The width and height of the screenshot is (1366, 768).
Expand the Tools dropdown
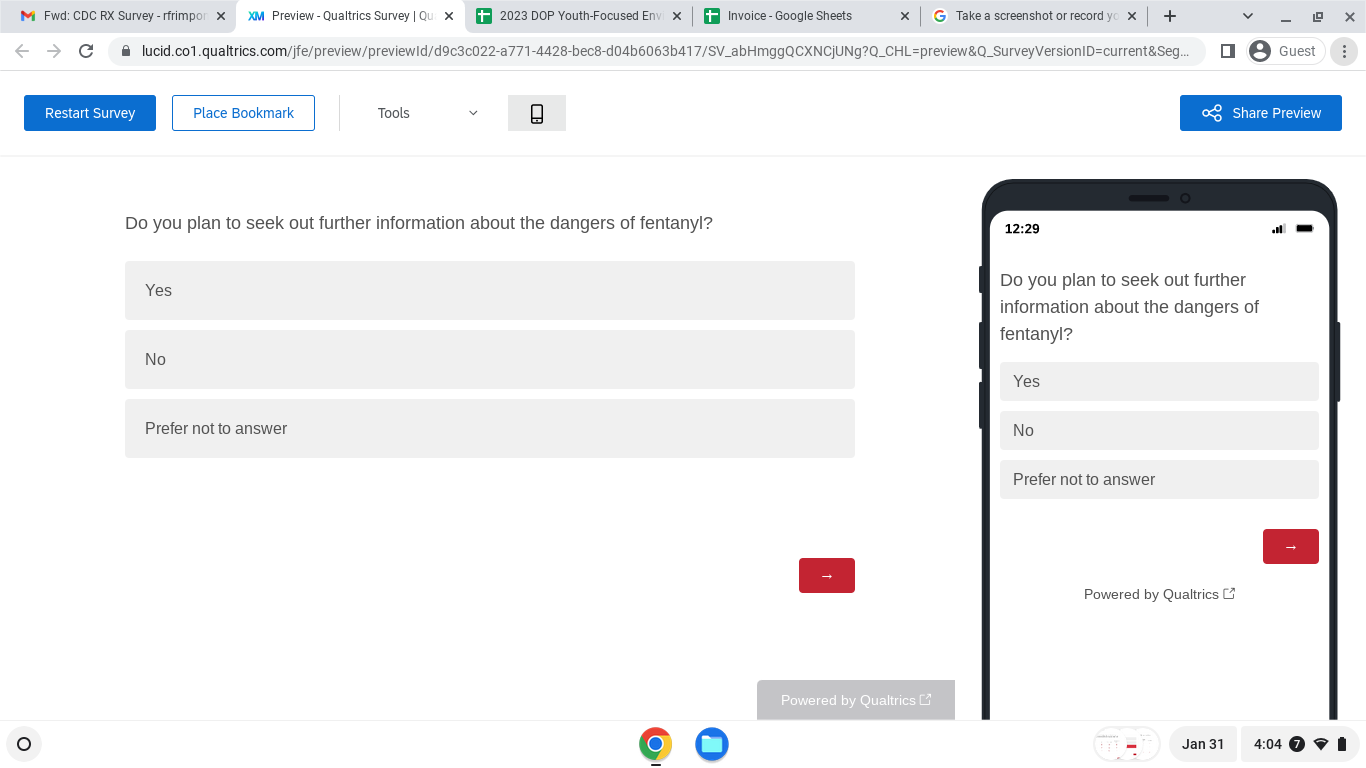click(x=427, y=113)
